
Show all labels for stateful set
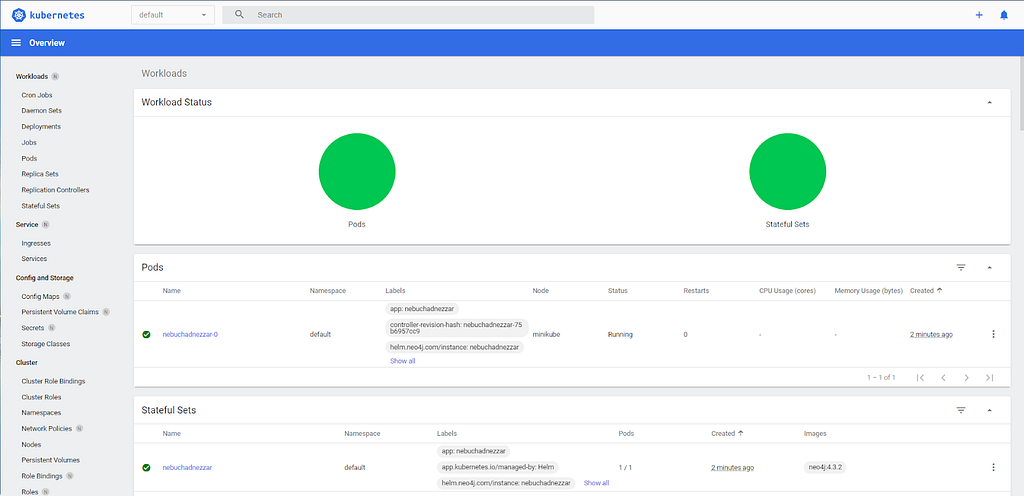click(596, 483)
